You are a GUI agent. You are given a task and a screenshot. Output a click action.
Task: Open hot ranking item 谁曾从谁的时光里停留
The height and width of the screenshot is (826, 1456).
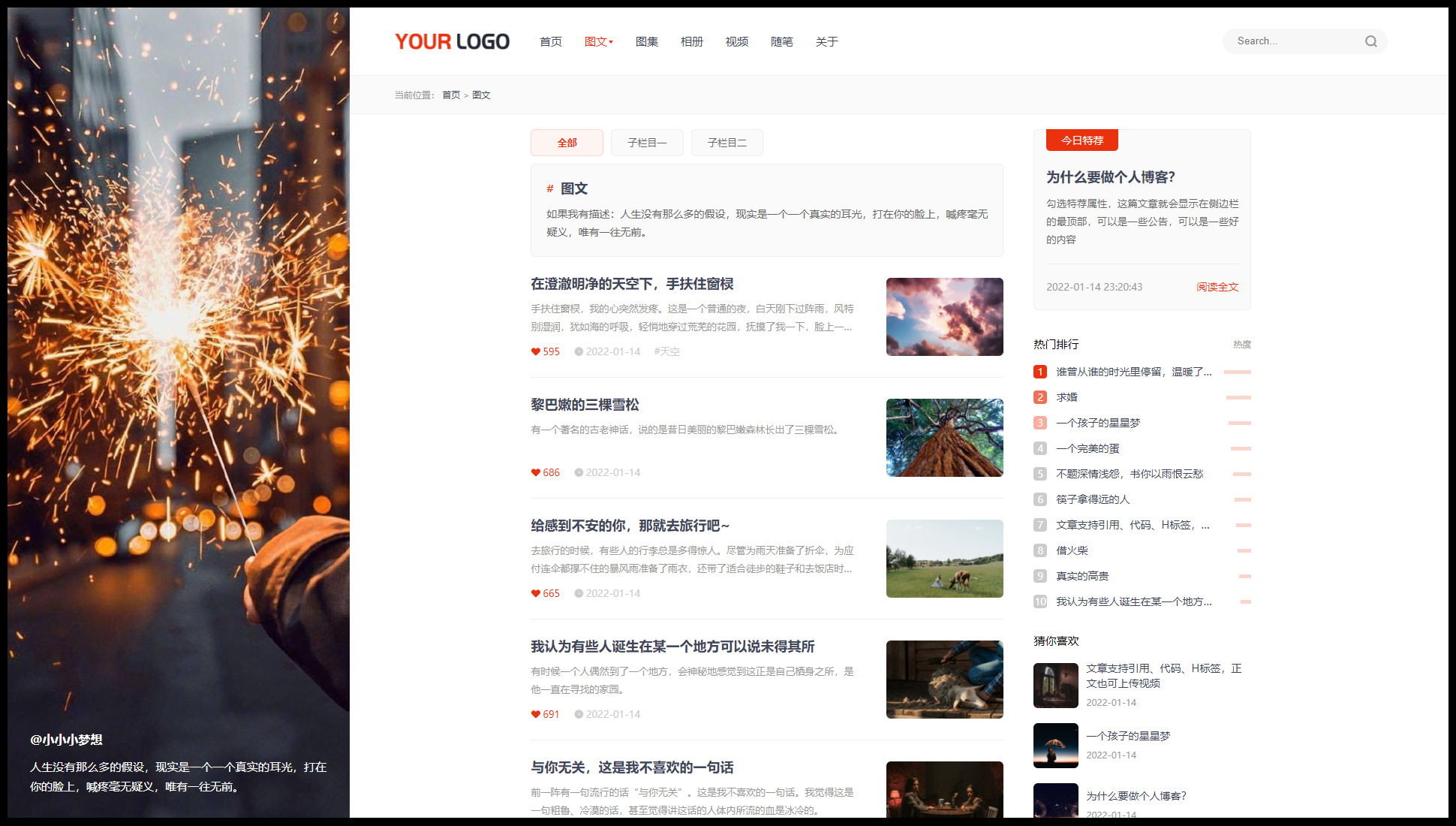coord(1133,372)
